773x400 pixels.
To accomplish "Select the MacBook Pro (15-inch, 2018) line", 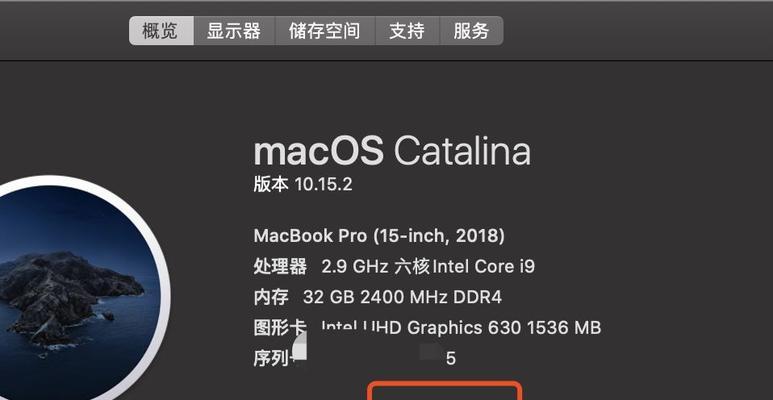I will click(379, 236).
